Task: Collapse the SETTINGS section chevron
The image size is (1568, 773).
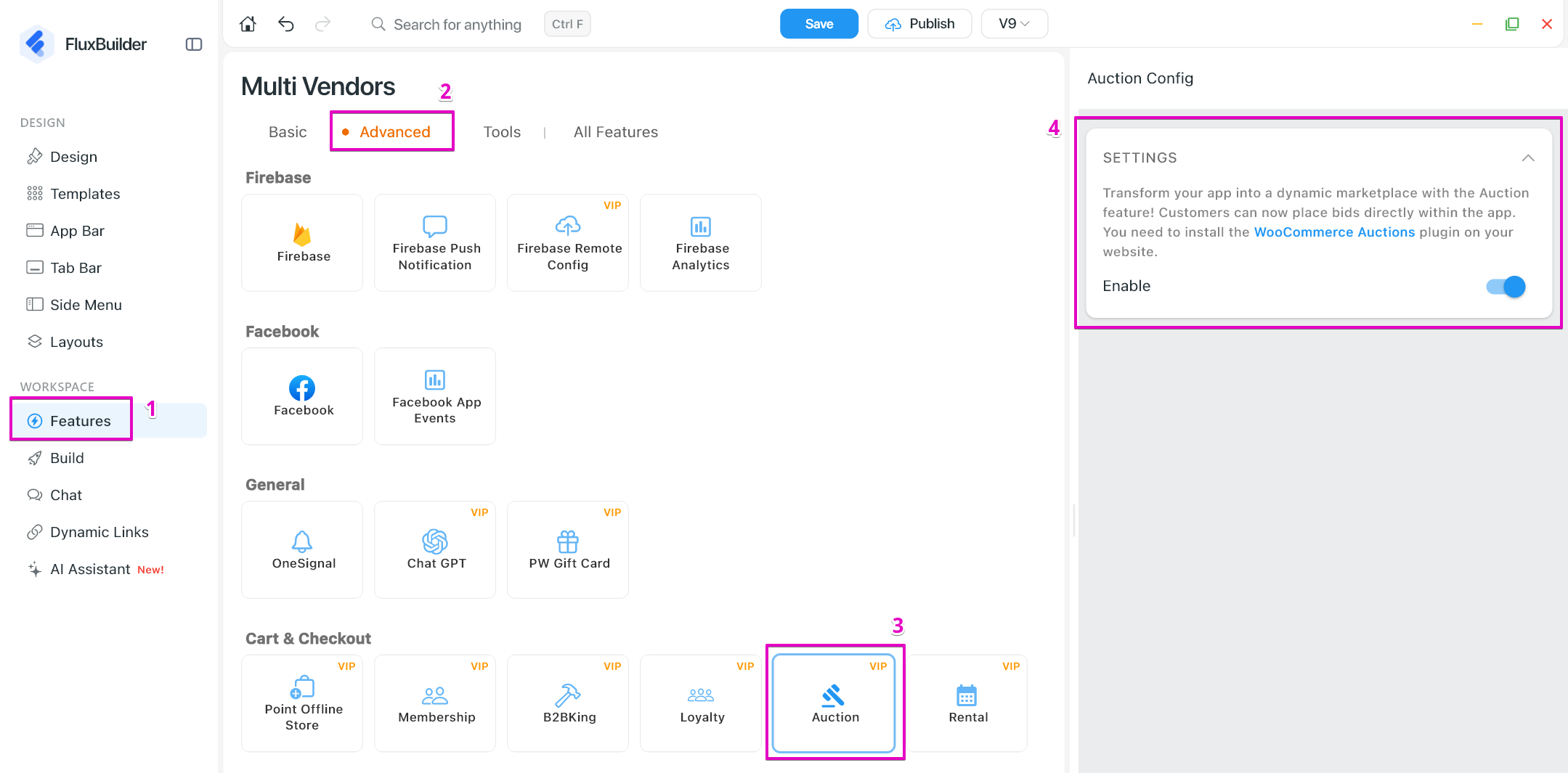Action: coord(1528,158)
